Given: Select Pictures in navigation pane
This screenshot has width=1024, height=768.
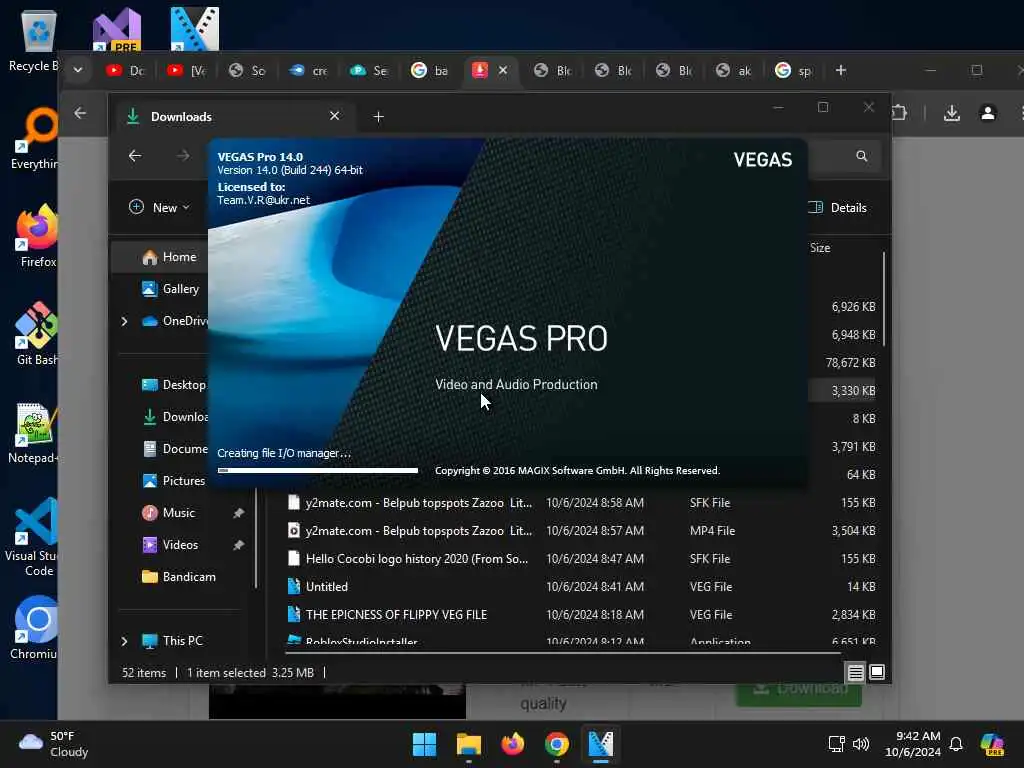Looking at the screenshot, I should [x=173, y=481].
